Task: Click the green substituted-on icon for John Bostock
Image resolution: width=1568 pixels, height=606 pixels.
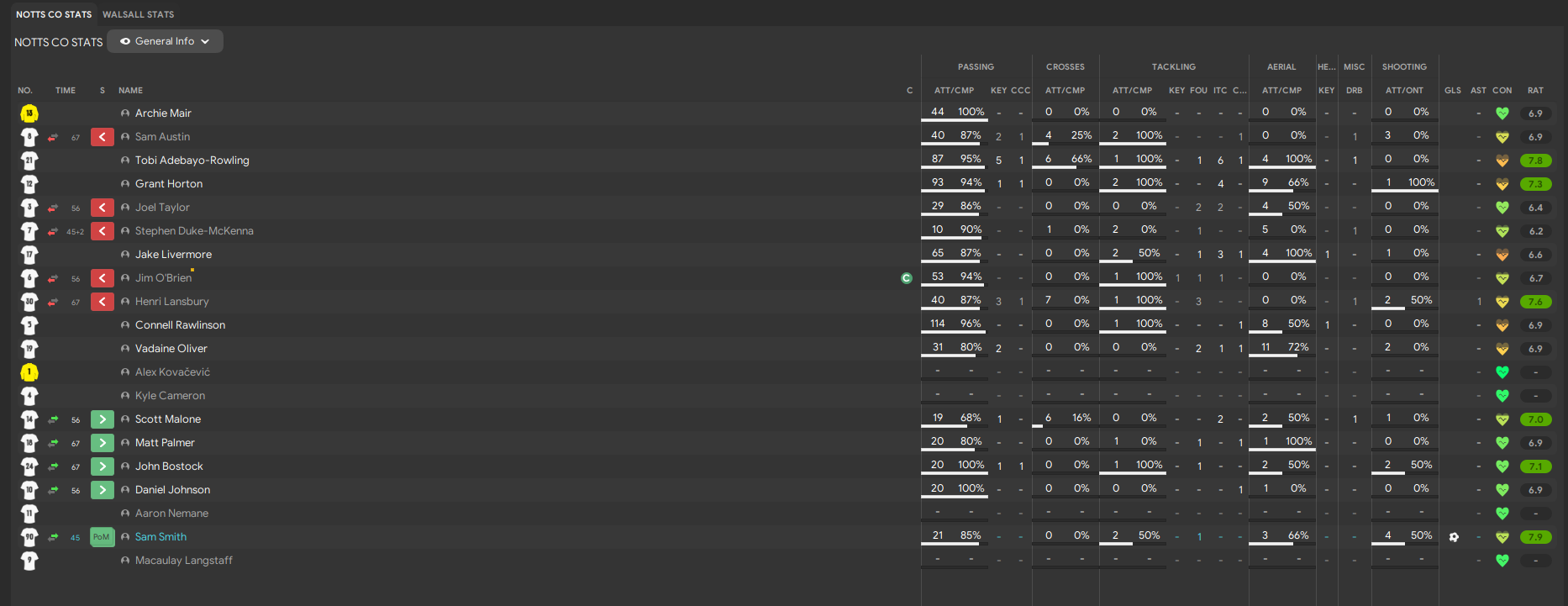Action: tap(103, 466)
